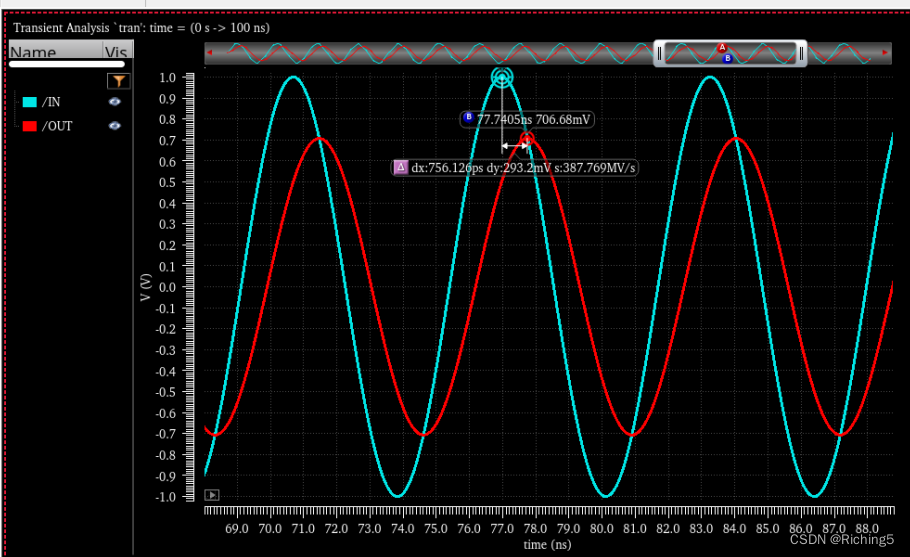Click the B marker label 77.7405ns 706.68mV
The width and height of the screenshot is (910, 557).
(x=527, y=120)
